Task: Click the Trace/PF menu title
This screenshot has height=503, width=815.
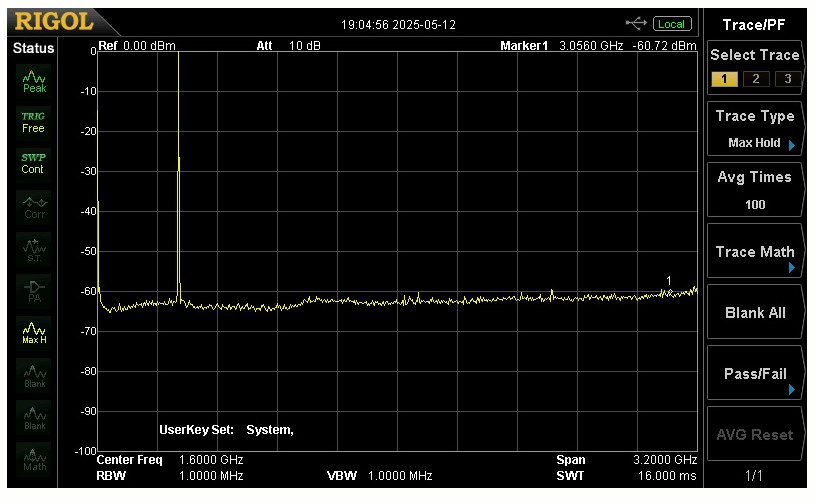Action: tap(755, 23)
